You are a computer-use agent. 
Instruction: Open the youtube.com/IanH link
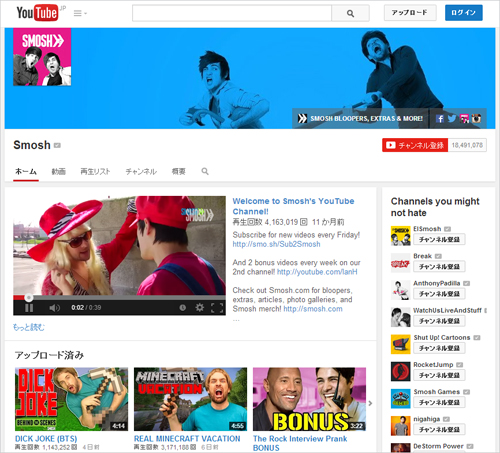tap(317, 272)
